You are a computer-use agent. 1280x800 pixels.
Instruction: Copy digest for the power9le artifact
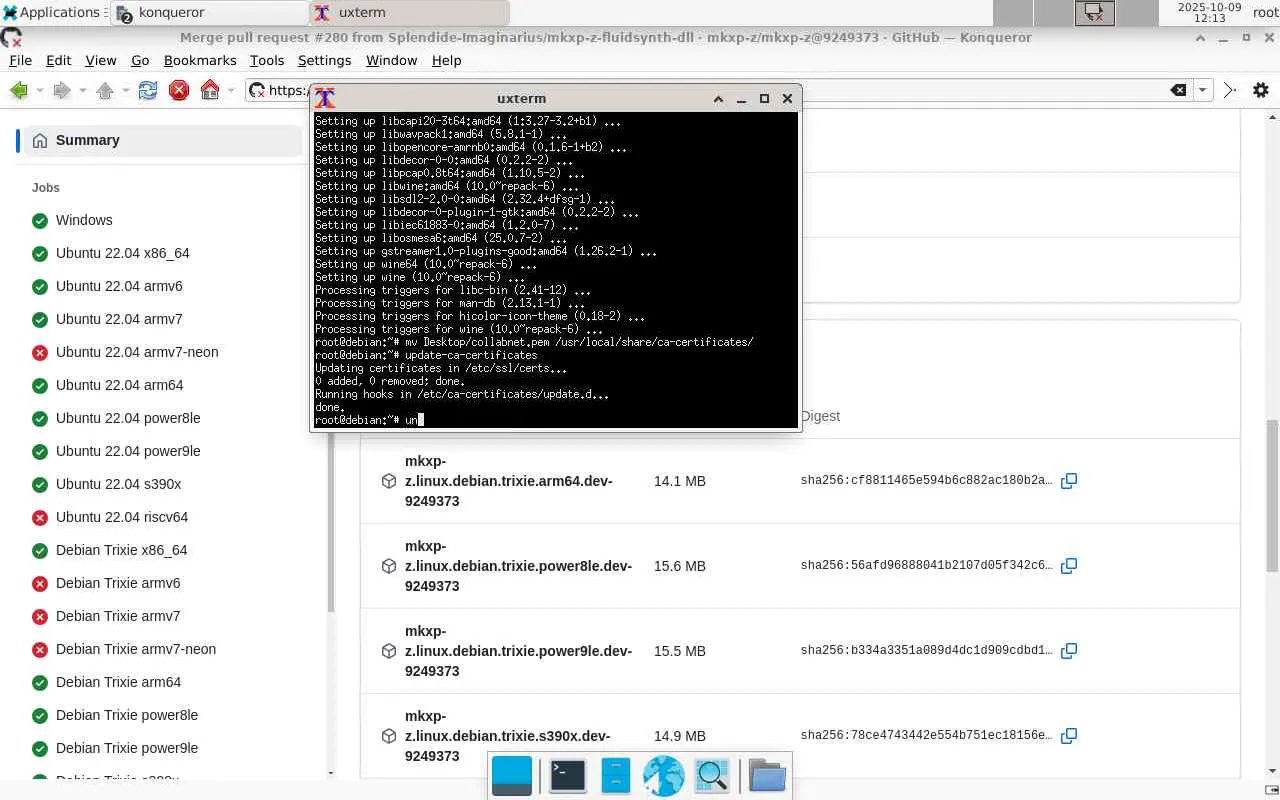[x=1069, y=651]
